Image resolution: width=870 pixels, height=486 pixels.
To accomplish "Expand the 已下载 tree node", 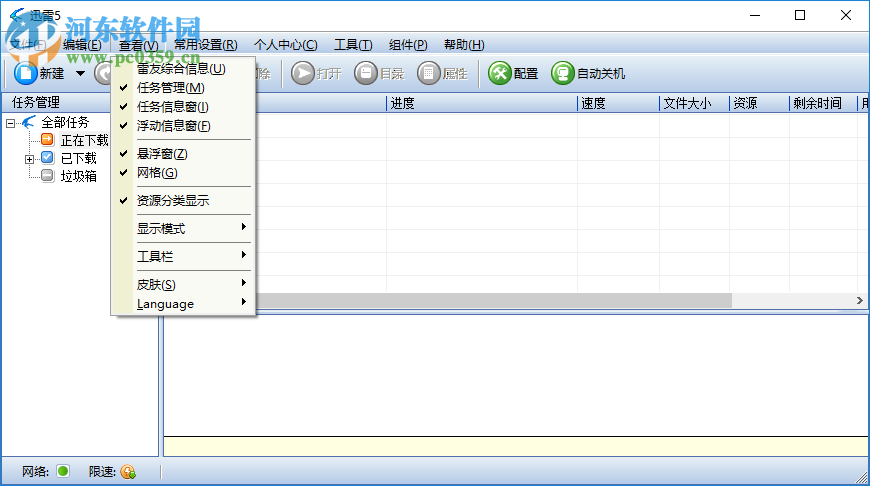I will tap(29, 159).
